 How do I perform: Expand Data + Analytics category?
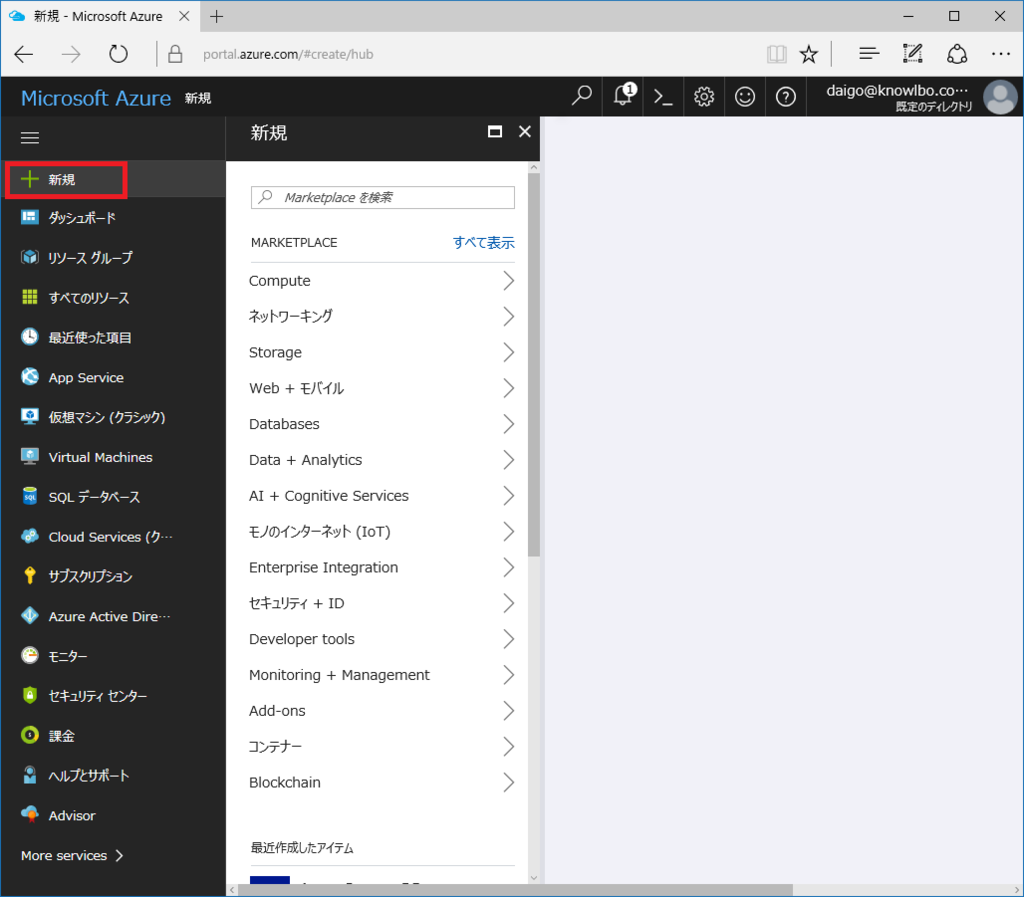pos(381,460)
